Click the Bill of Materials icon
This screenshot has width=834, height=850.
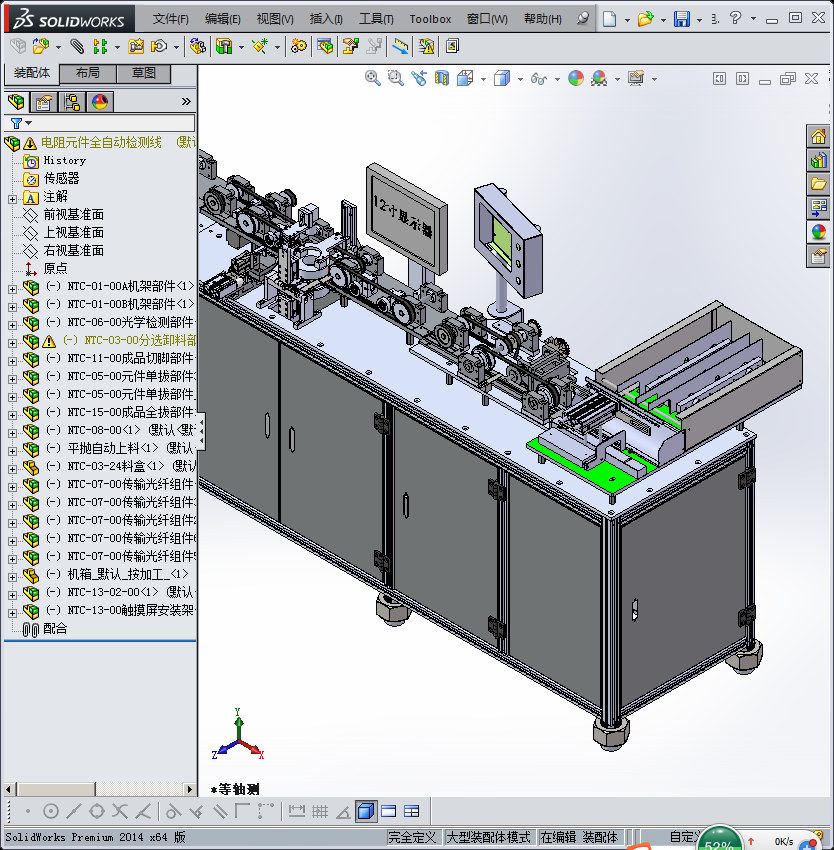[x=325, y=47]
